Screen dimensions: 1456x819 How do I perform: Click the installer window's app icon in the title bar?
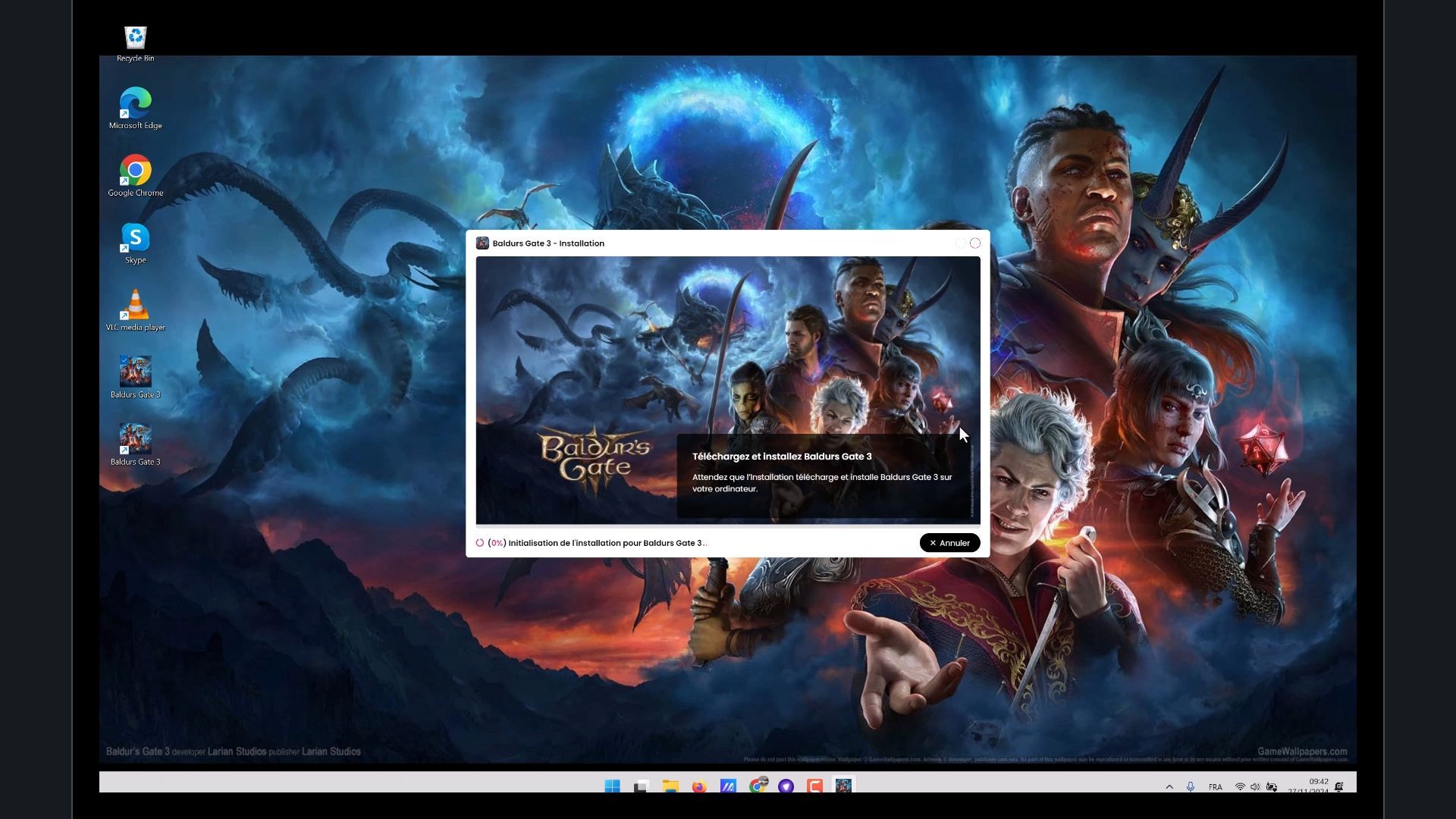coord(482,243)
